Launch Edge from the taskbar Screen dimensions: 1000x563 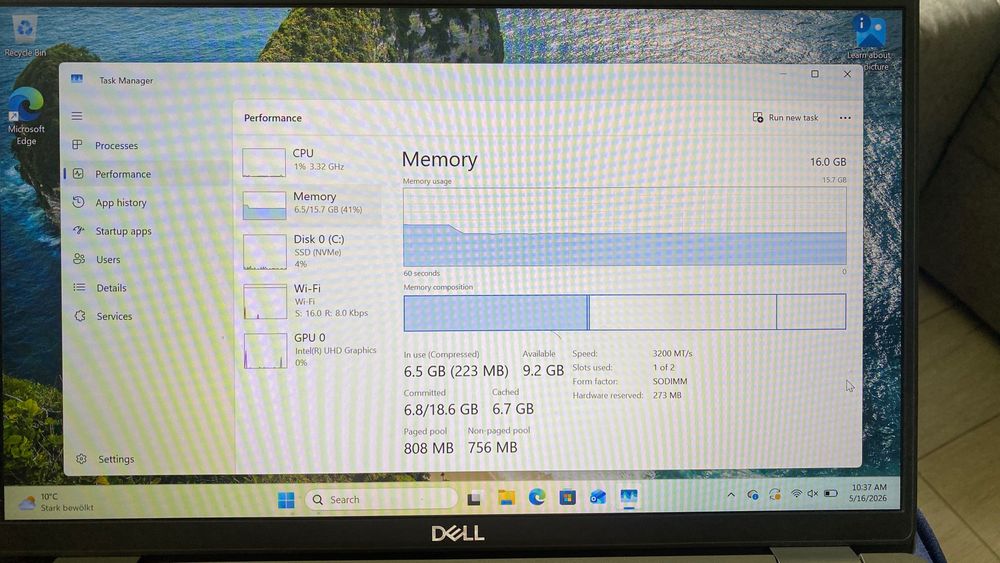[x=537, y=497]
